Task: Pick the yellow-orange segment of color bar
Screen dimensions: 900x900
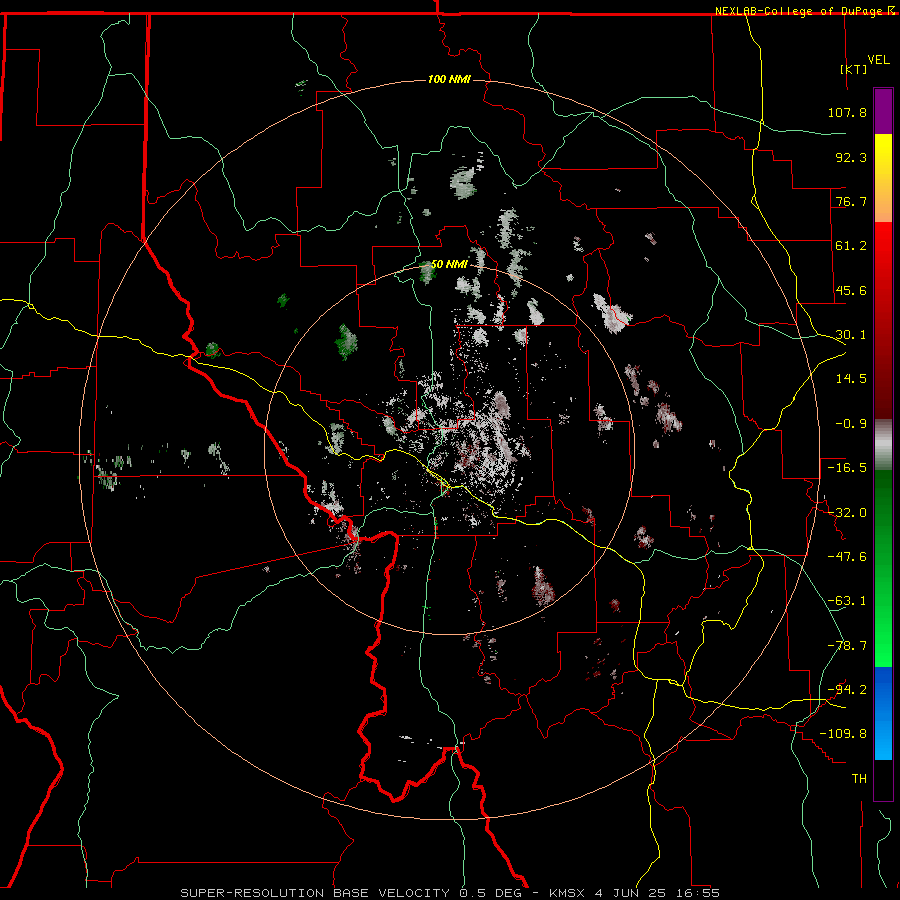Action: tap(883, 178)
